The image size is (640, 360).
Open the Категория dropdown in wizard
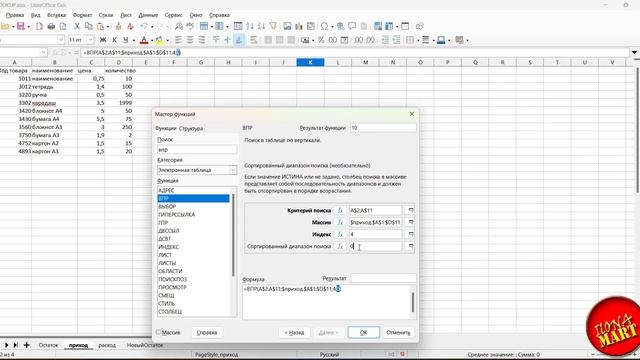coord(233,170)
